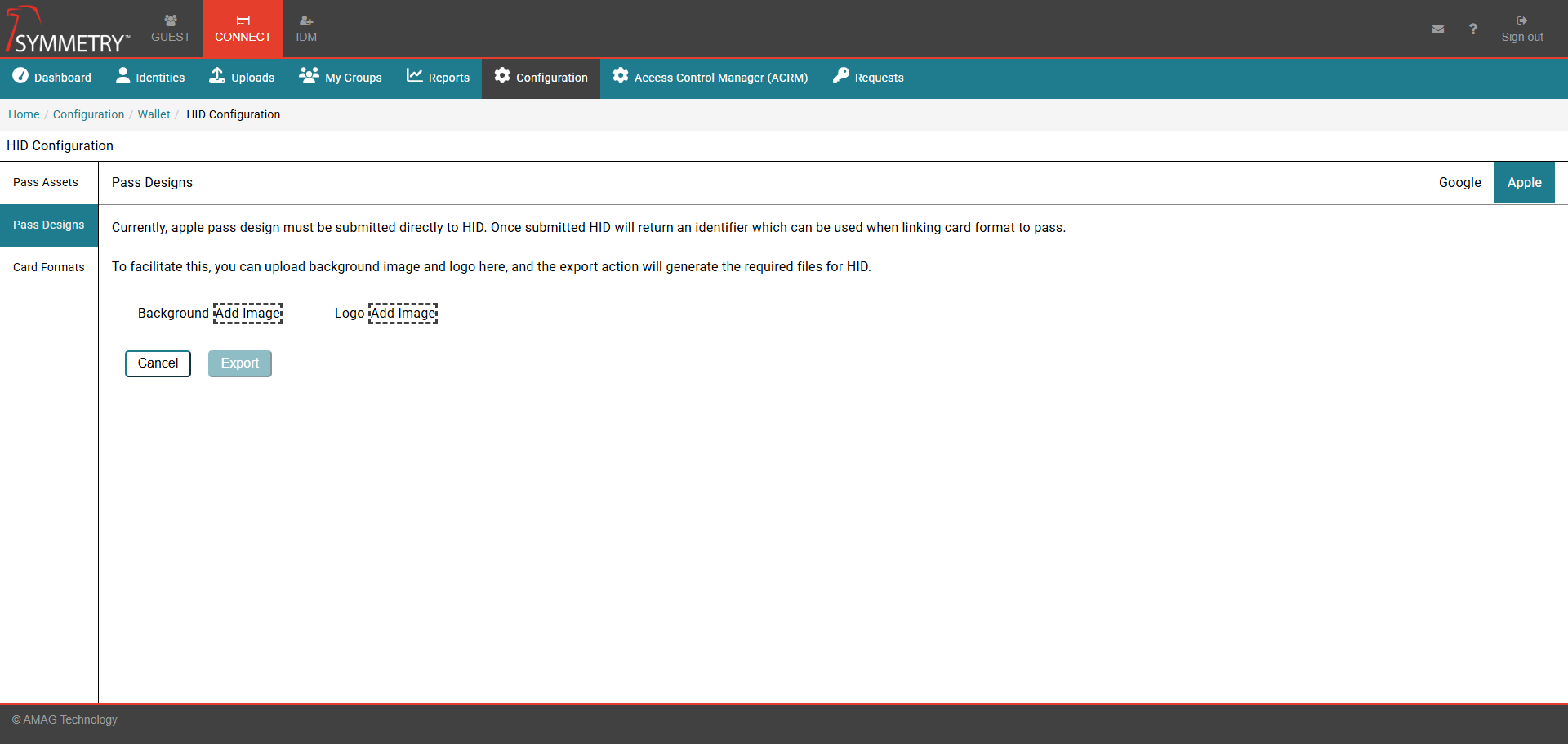Open Access Control Manager (ACRM) menu
The height and width of the screenshot is (744, 1568).
(x=710, y=78)
